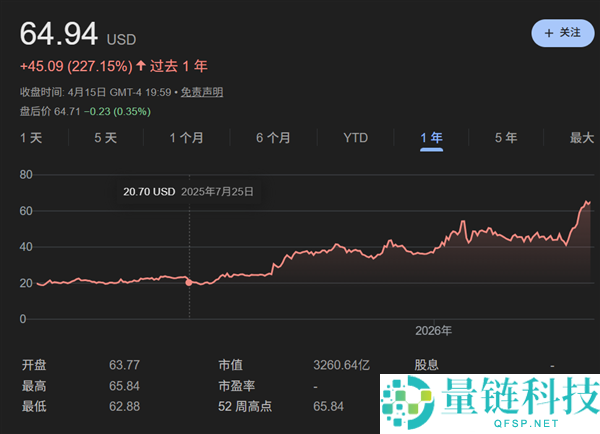Show the 最大 maximum range

pos(581,137)
